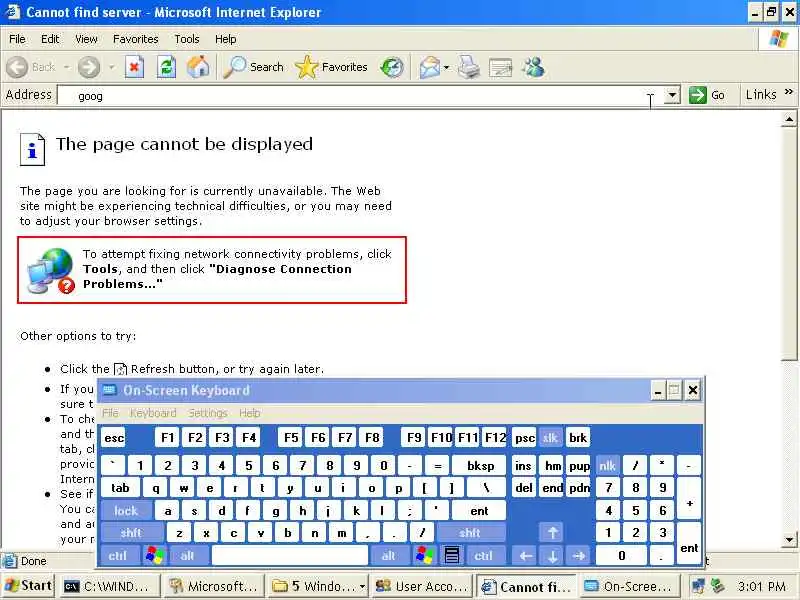Toggle the nlk num lock key

coord(608,465)
